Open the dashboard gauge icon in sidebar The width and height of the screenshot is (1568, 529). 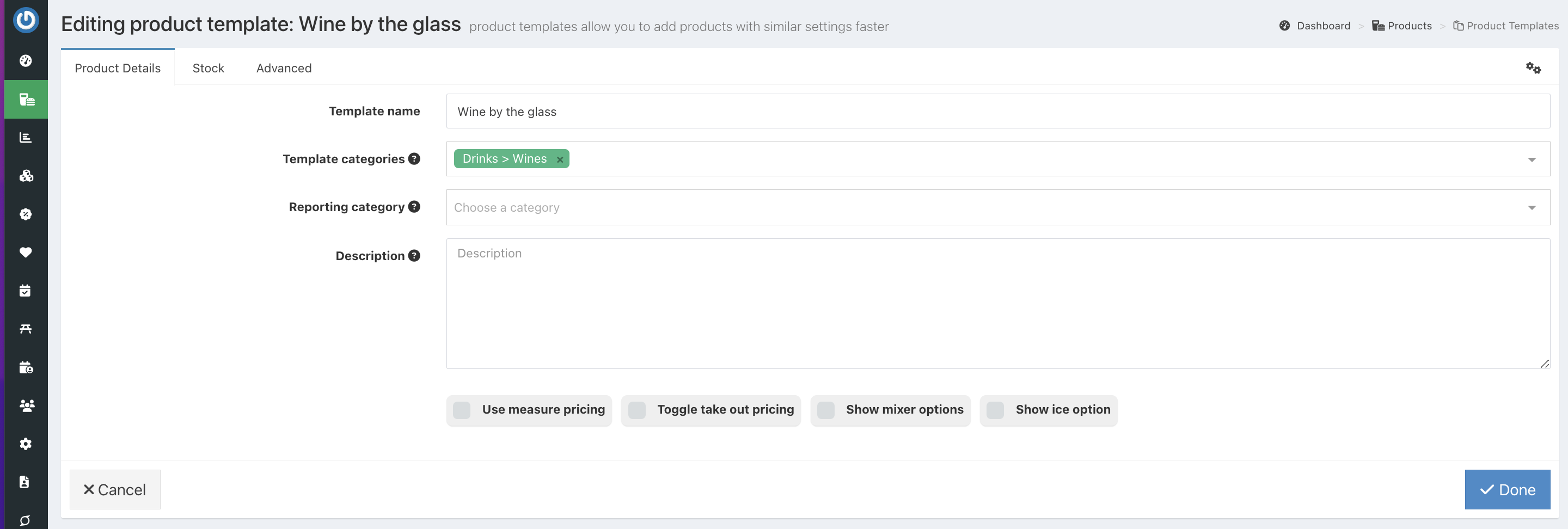coord(26,61)
